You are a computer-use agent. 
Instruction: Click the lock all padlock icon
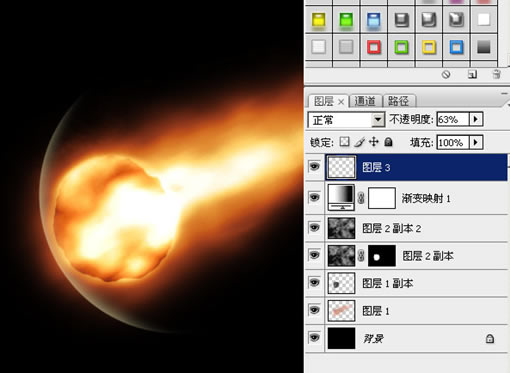pyautogui.click(x=388, y=142)
